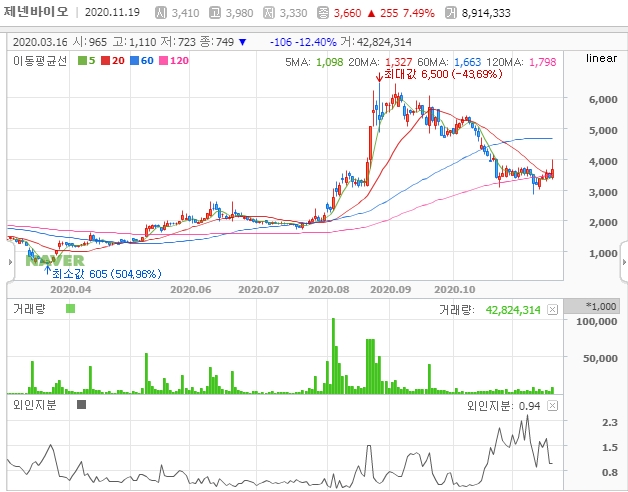The width and height of the screenshot is (628, 492).
Task: Click the green 거래량 legend swatch
Action: click(x=70, y=309)
